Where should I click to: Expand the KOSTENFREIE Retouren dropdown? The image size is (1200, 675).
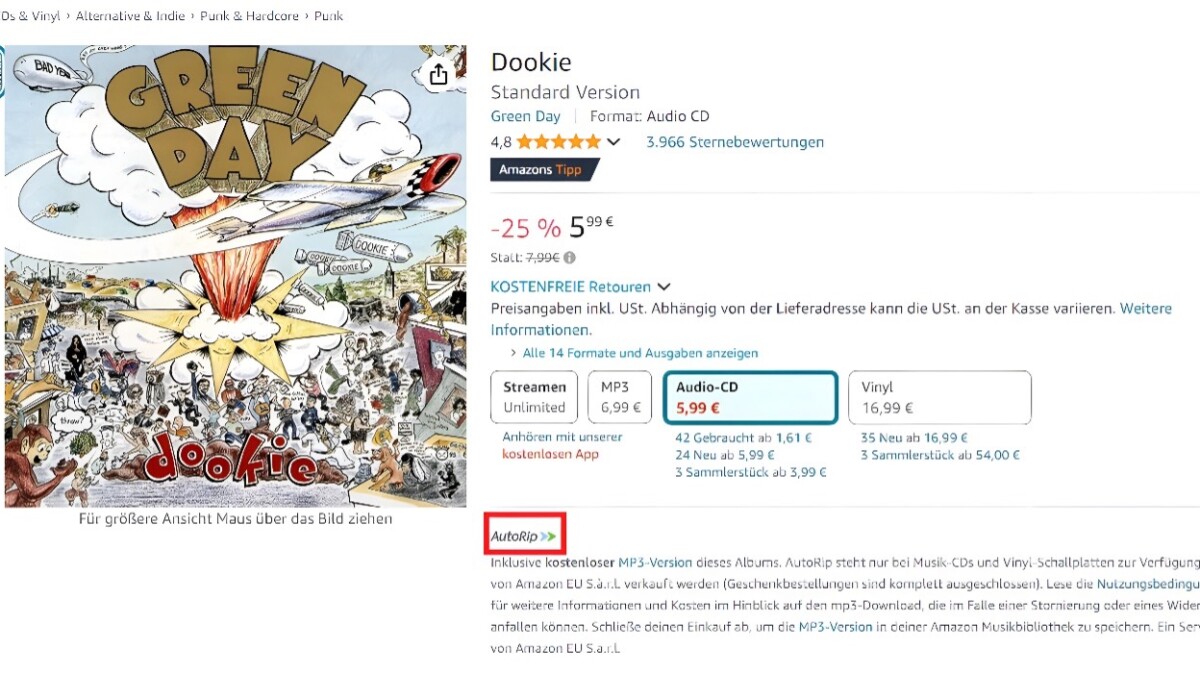click(663, 287)
